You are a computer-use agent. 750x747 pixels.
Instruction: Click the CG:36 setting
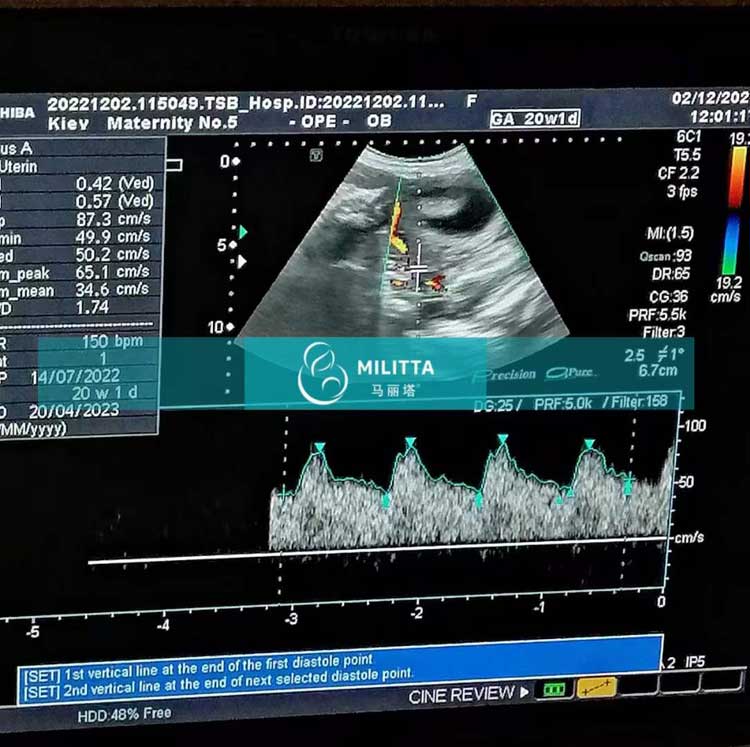coord(668,297)
